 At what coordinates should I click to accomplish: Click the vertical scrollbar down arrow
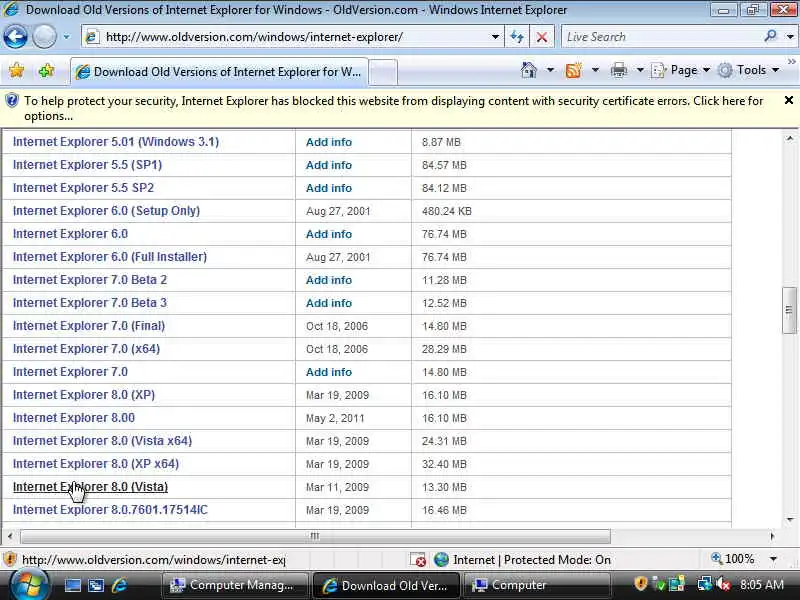tap(789, 520)
